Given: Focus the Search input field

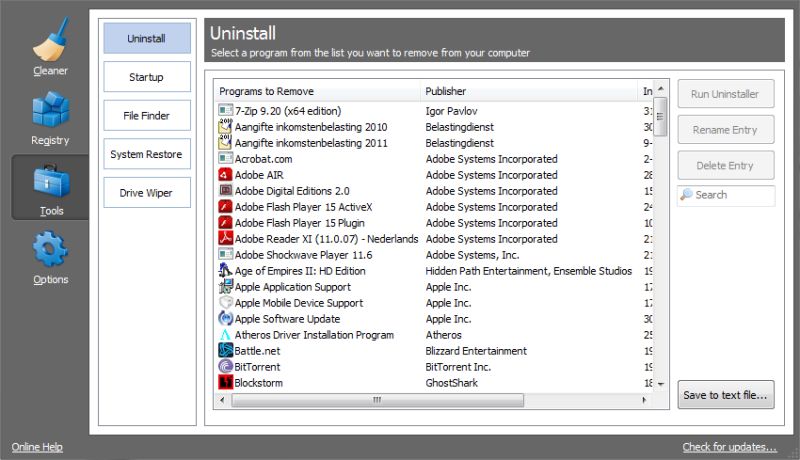Looking at the screenshot, I should [x=726, y=195].
